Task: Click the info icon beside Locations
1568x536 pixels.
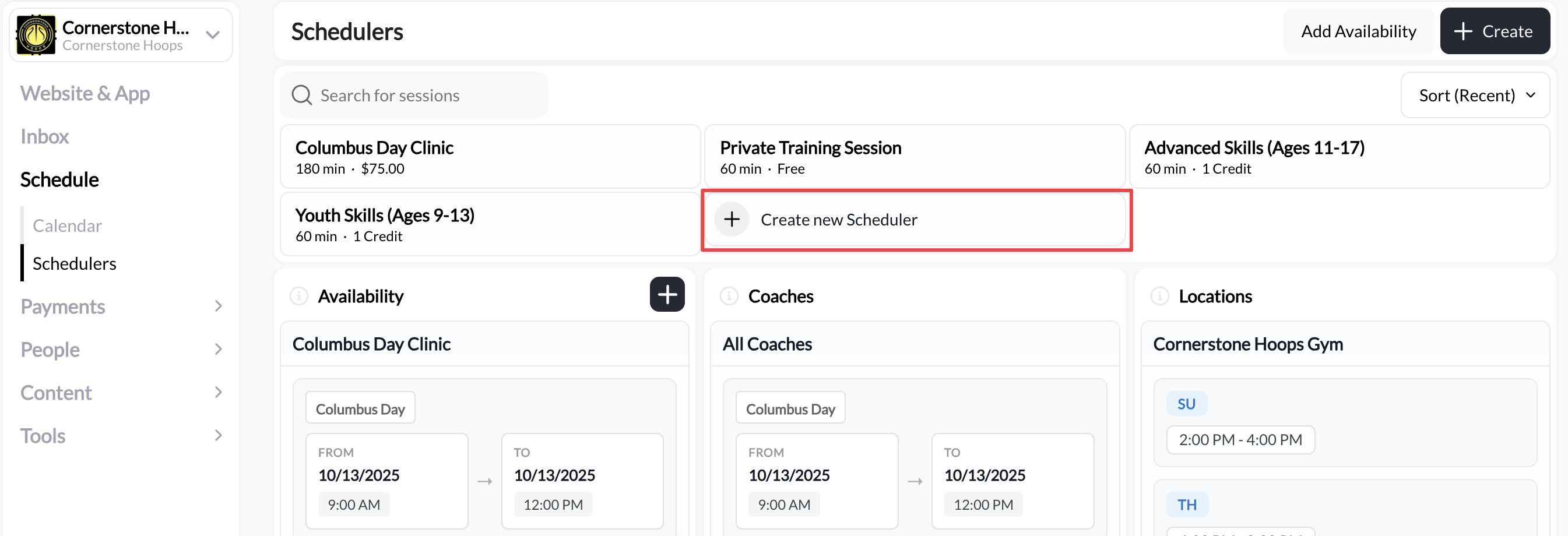Action: pos(1159,296)
